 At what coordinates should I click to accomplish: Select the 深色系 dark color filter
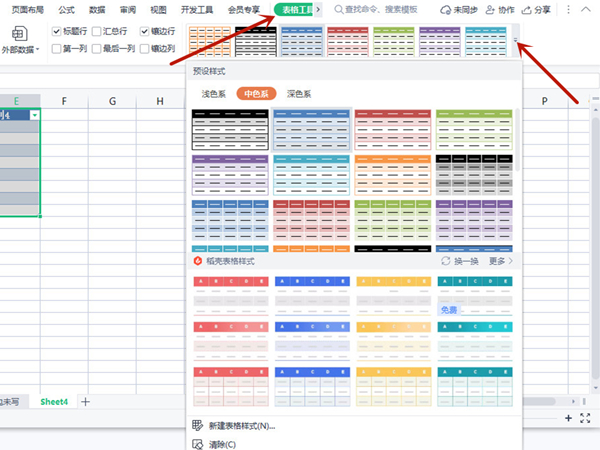point(299,93)
